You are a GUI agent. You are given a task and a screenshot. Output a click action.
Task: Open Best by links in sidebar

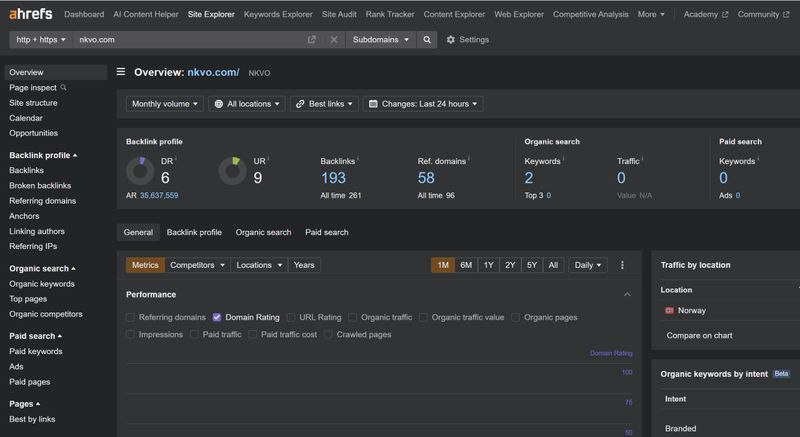[x=32, y=419]
